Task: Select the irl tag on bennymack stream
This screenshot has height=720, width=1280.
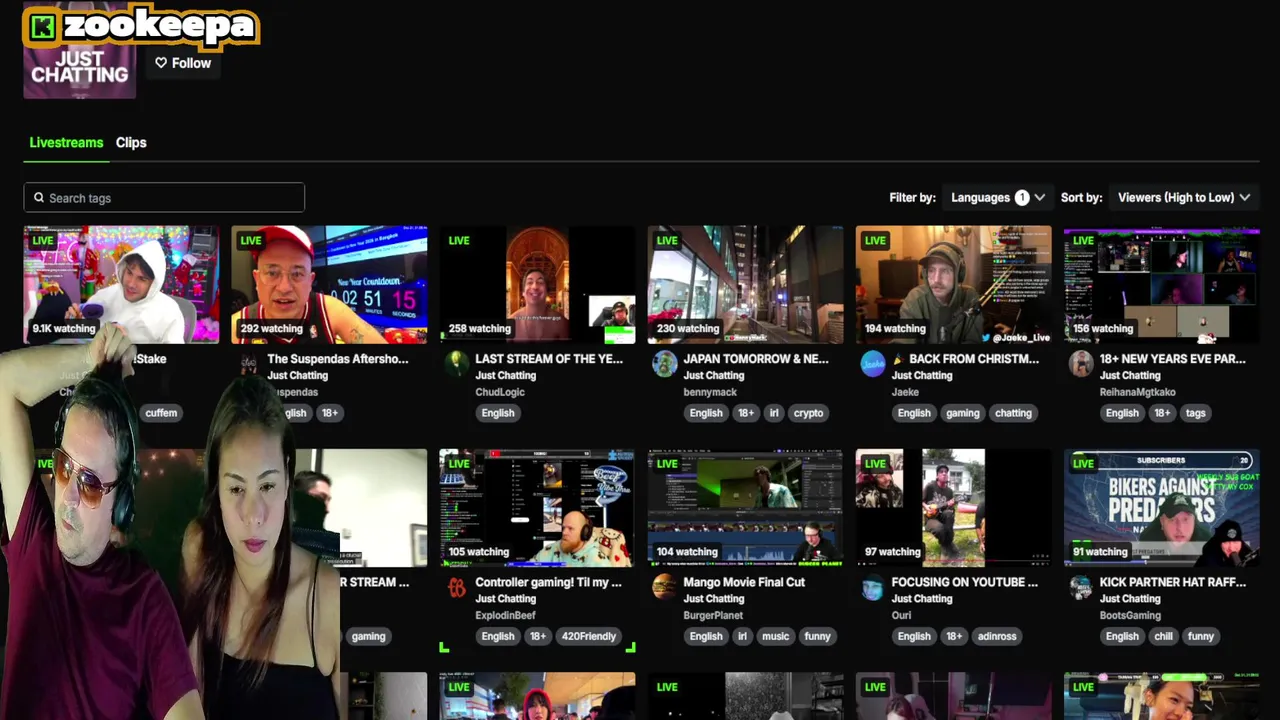Action: coord(774,413)
